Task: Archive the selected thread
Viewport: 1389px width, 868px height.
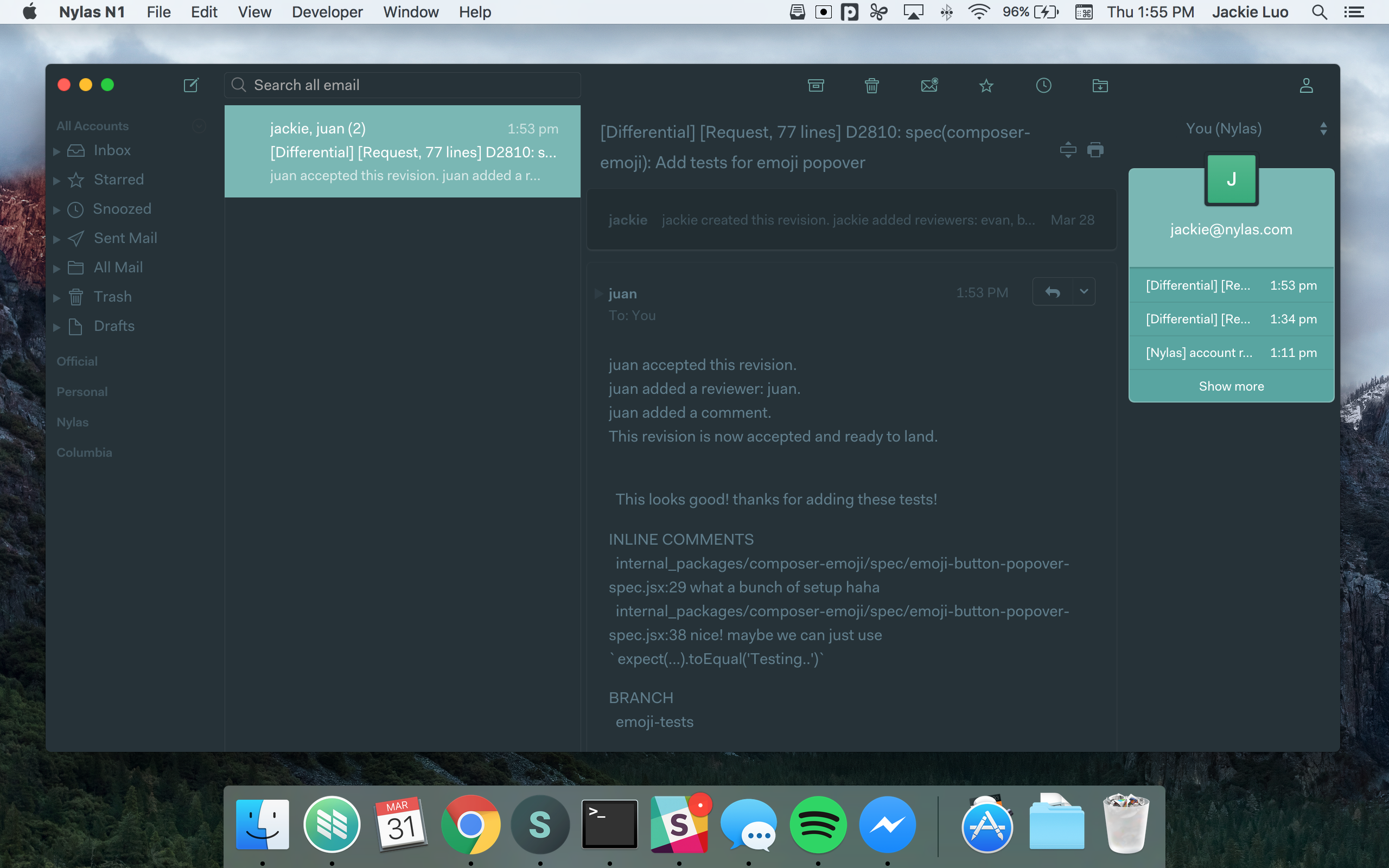Action: click(815, 86)
